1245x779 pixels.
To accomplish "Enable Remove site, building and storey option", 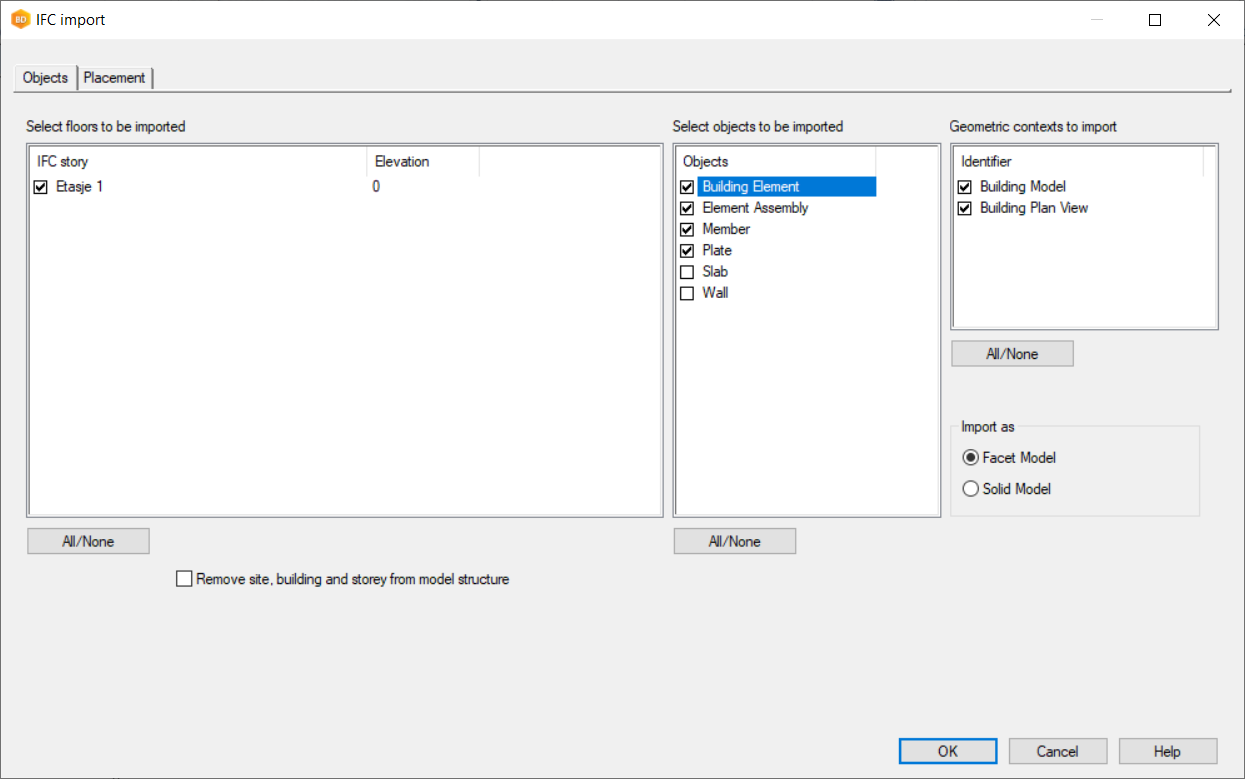I will pos(184,579).
